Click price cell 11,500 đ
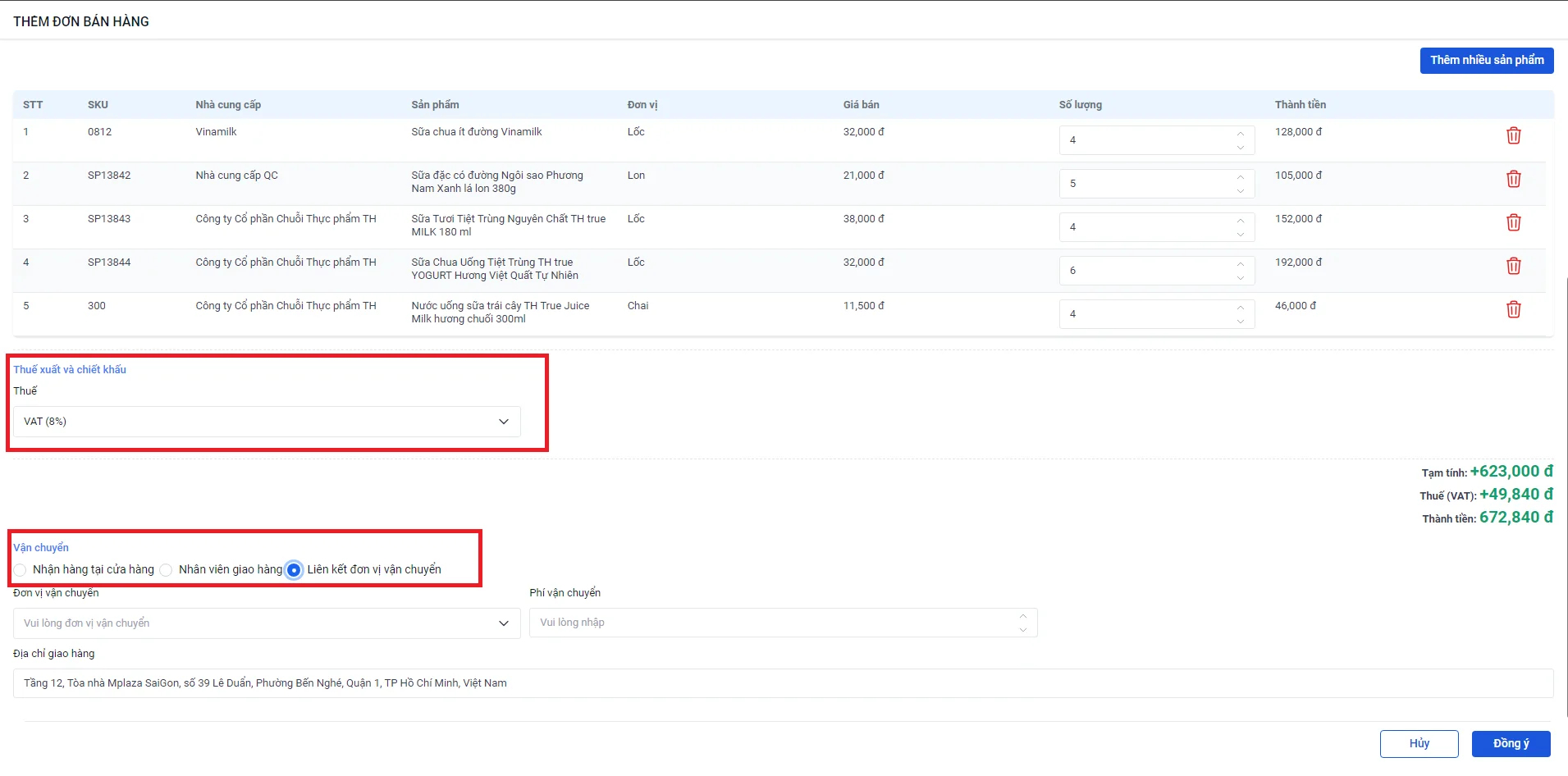Screen dimensions: 1568x776 click(x=863, y=306)
